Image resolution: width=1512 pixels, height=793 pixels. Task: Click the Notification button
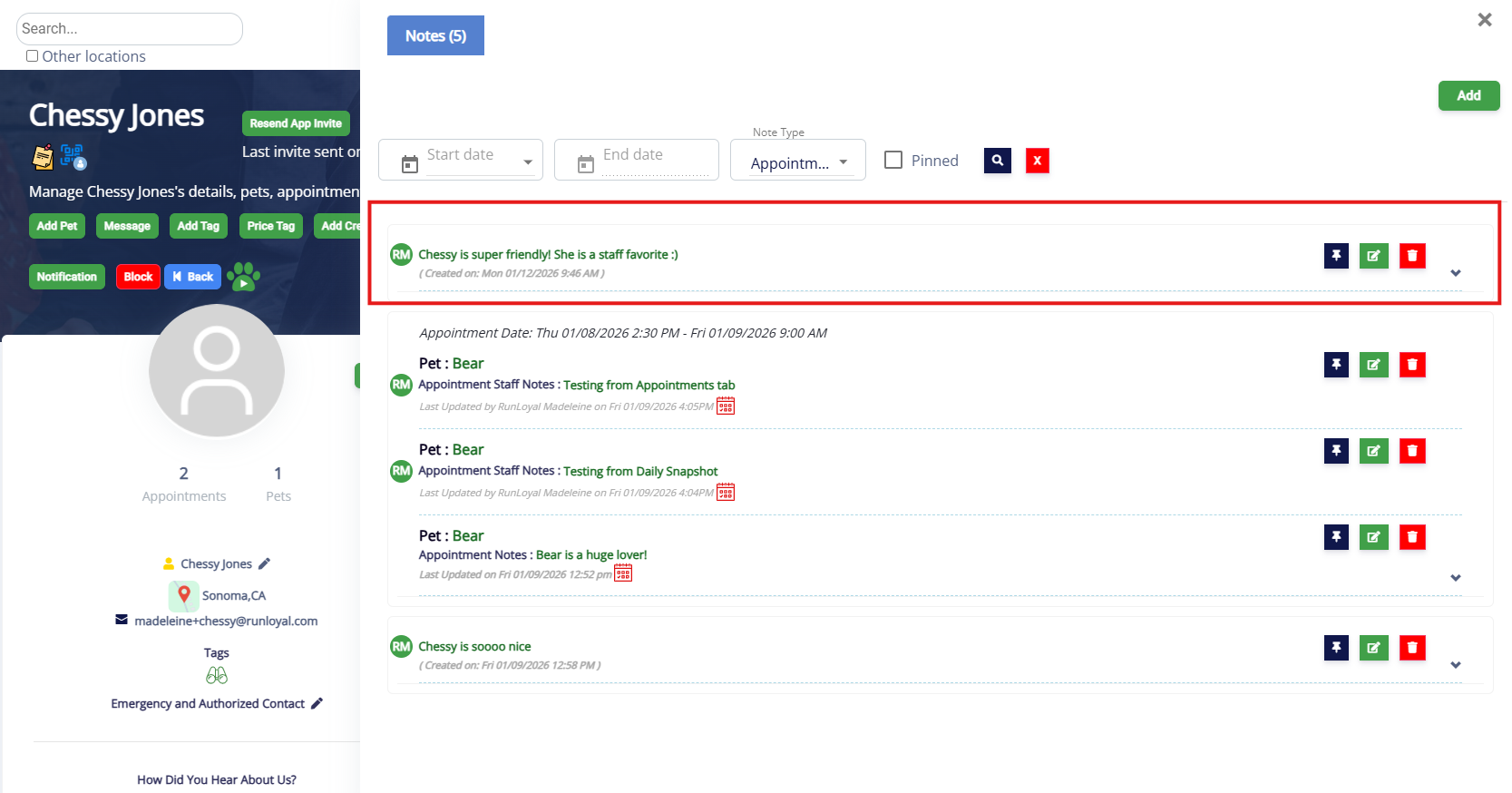tap(67, 277)
